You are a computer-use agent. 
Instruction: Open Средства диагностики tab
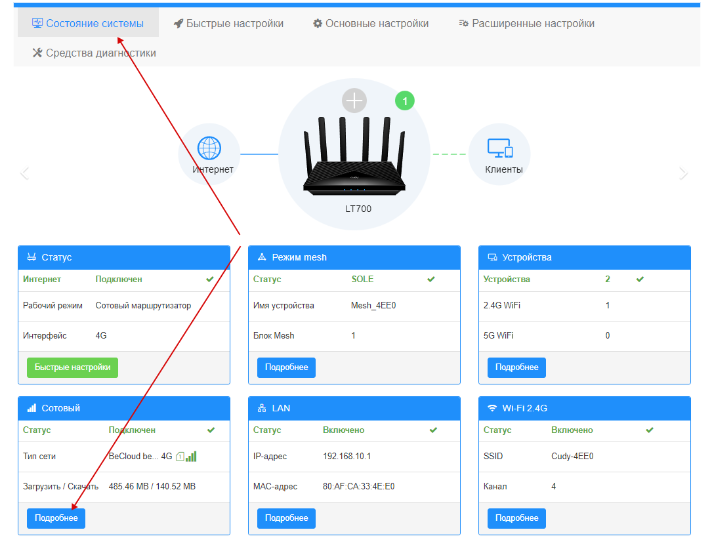(95, 53)
